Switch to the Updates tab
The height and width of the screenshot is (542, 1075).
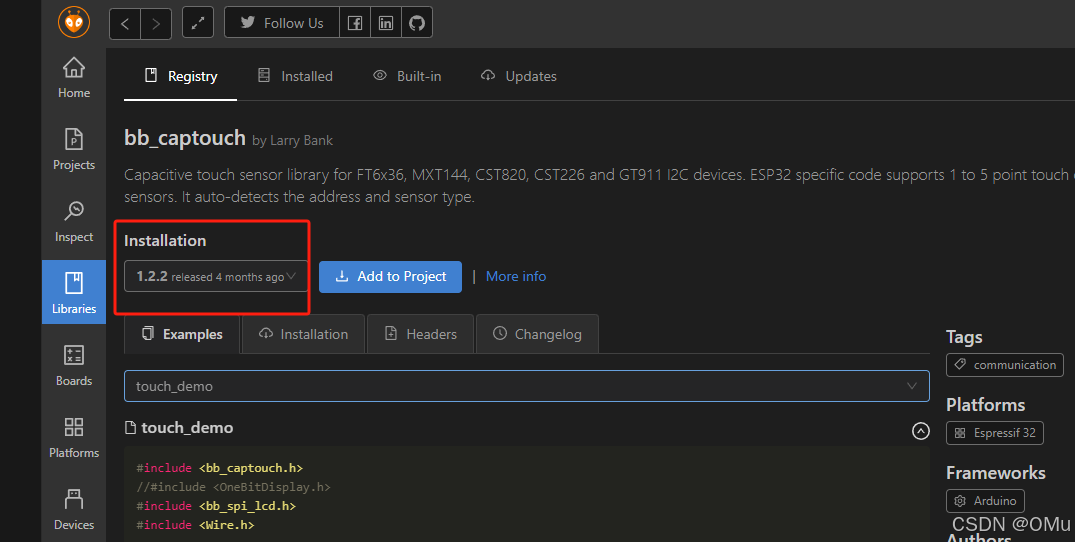(x=519, y=76)
